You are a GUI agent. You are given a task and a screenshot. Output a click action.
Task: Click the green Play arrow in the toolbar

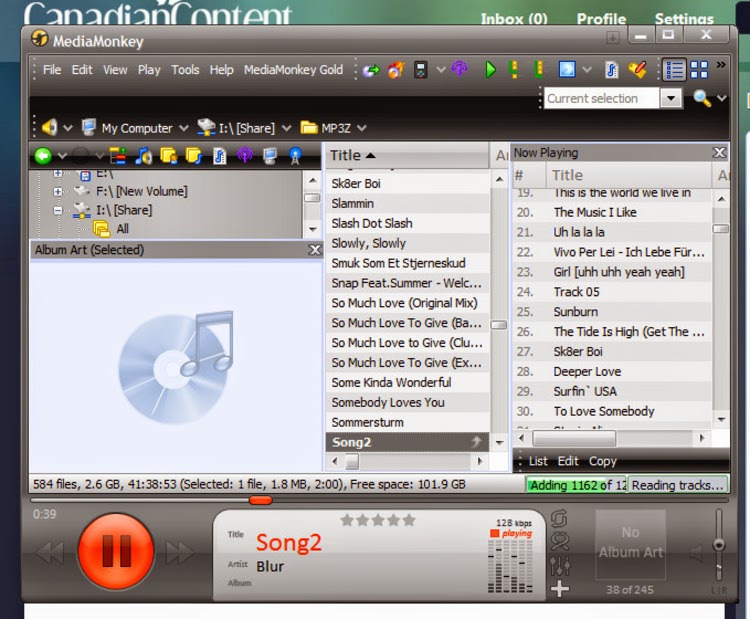(x=490, y=70)
